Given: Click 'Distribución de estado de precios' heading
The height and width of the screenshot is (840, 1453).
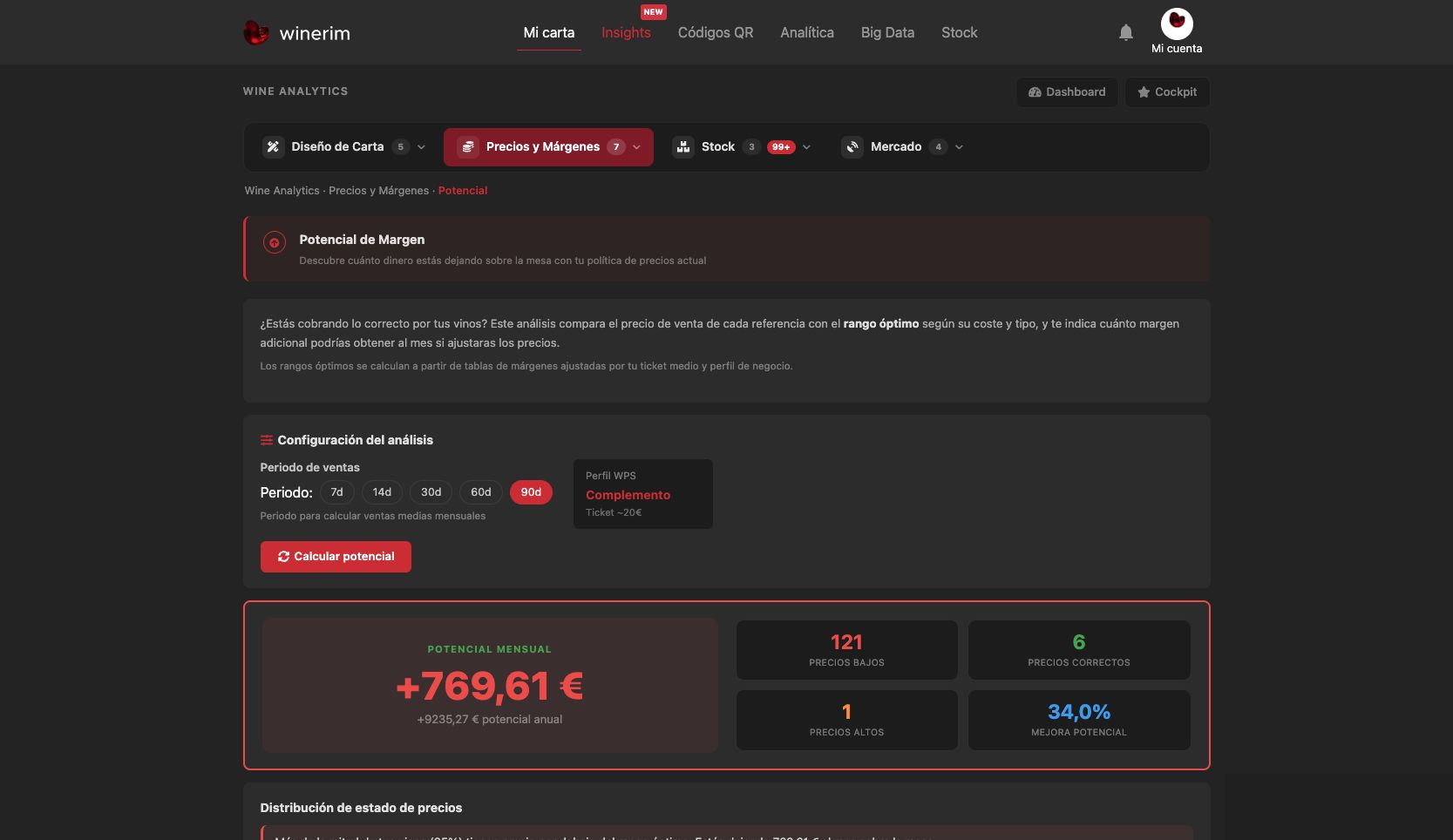Looking at the screenshot, I should [361, 808].
